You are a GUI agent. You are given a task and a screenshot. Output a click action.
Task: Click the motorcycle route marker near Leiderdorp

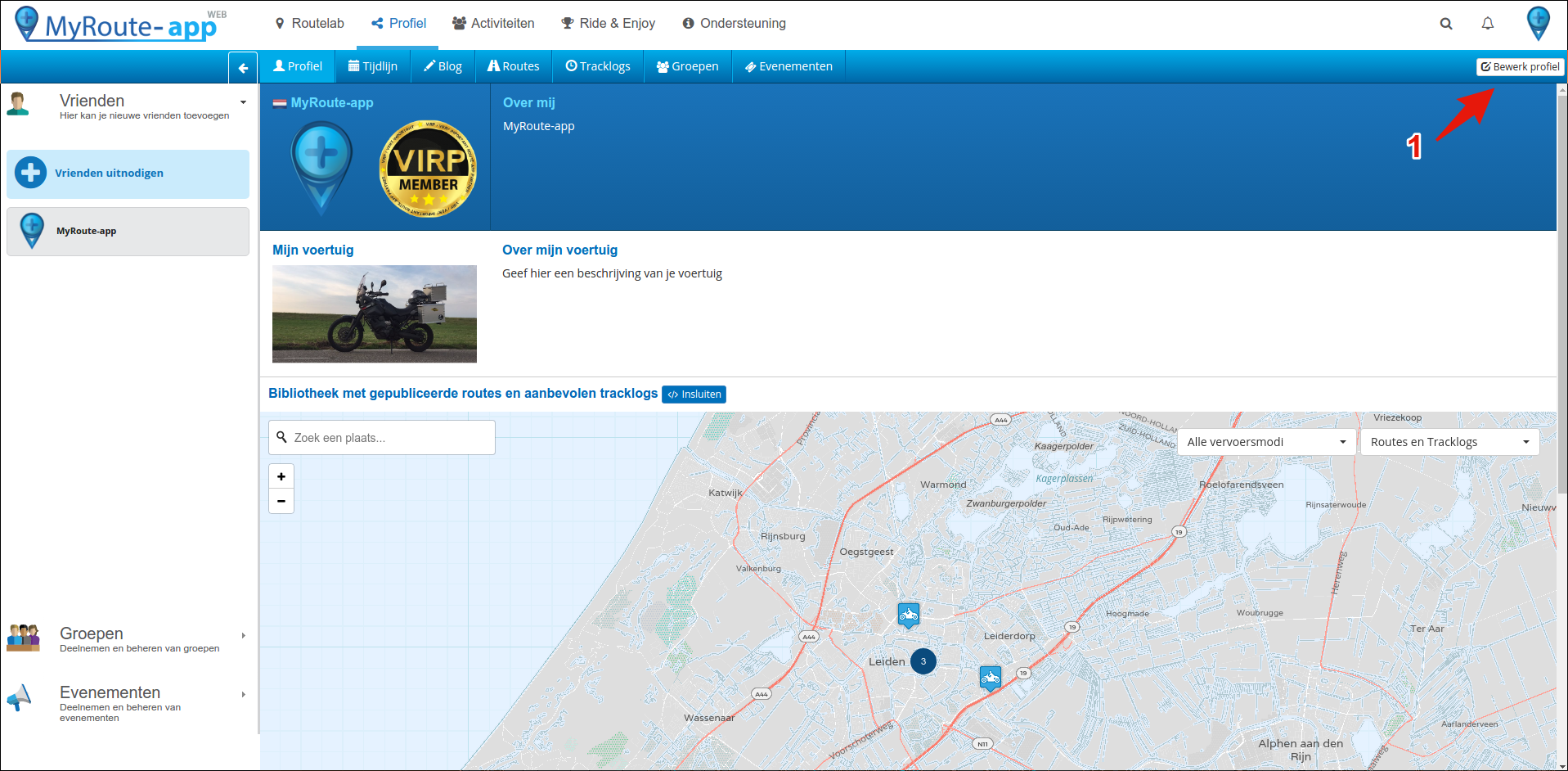tap(991, 679)
